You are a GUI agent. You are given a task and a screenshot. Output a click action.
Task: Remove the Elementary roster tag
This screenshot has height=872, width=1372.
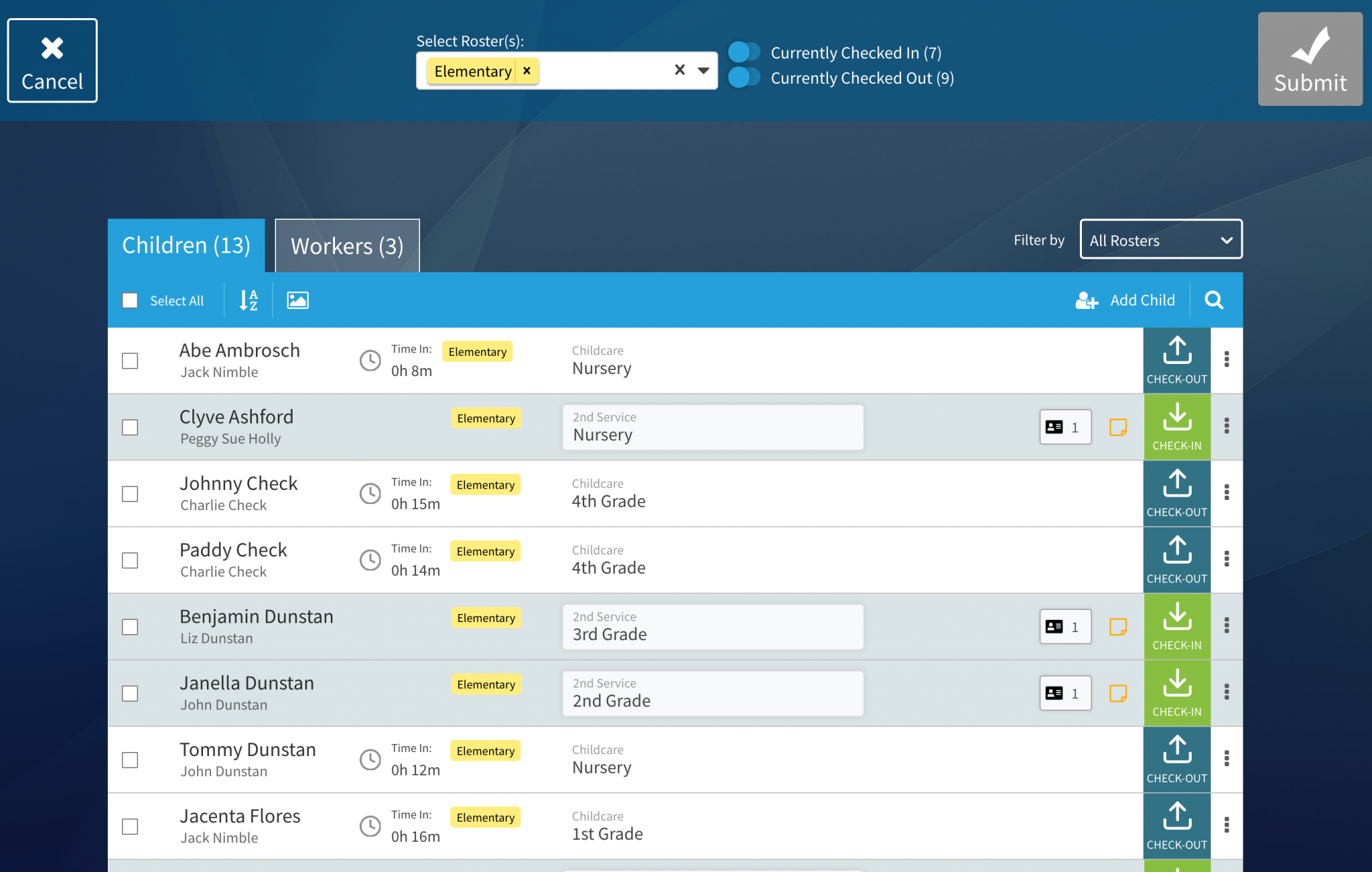pos(527,70)
